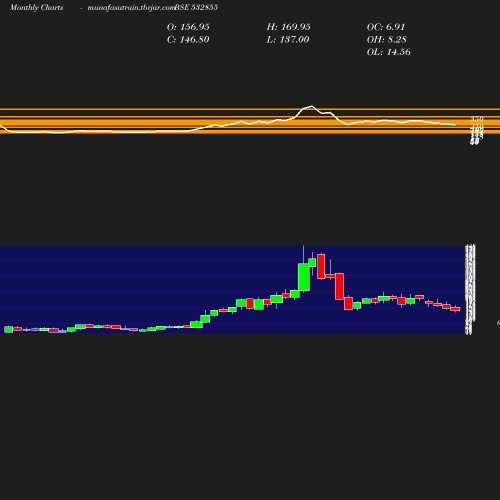This screenshot has width=500, height=500.
Task: Click the "350" axis label
Action: (477, 119)
